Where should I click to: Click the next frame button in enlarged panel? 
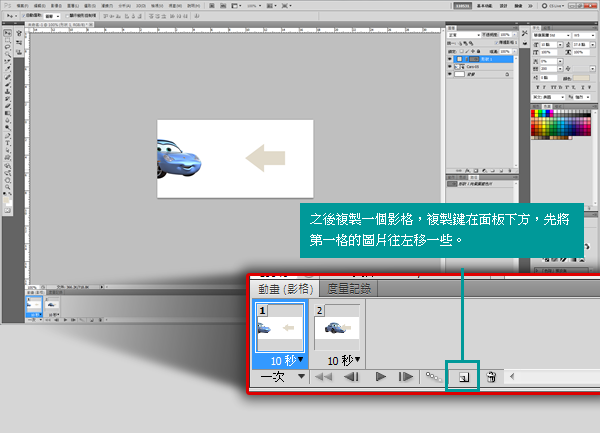[x=405, y=377]
